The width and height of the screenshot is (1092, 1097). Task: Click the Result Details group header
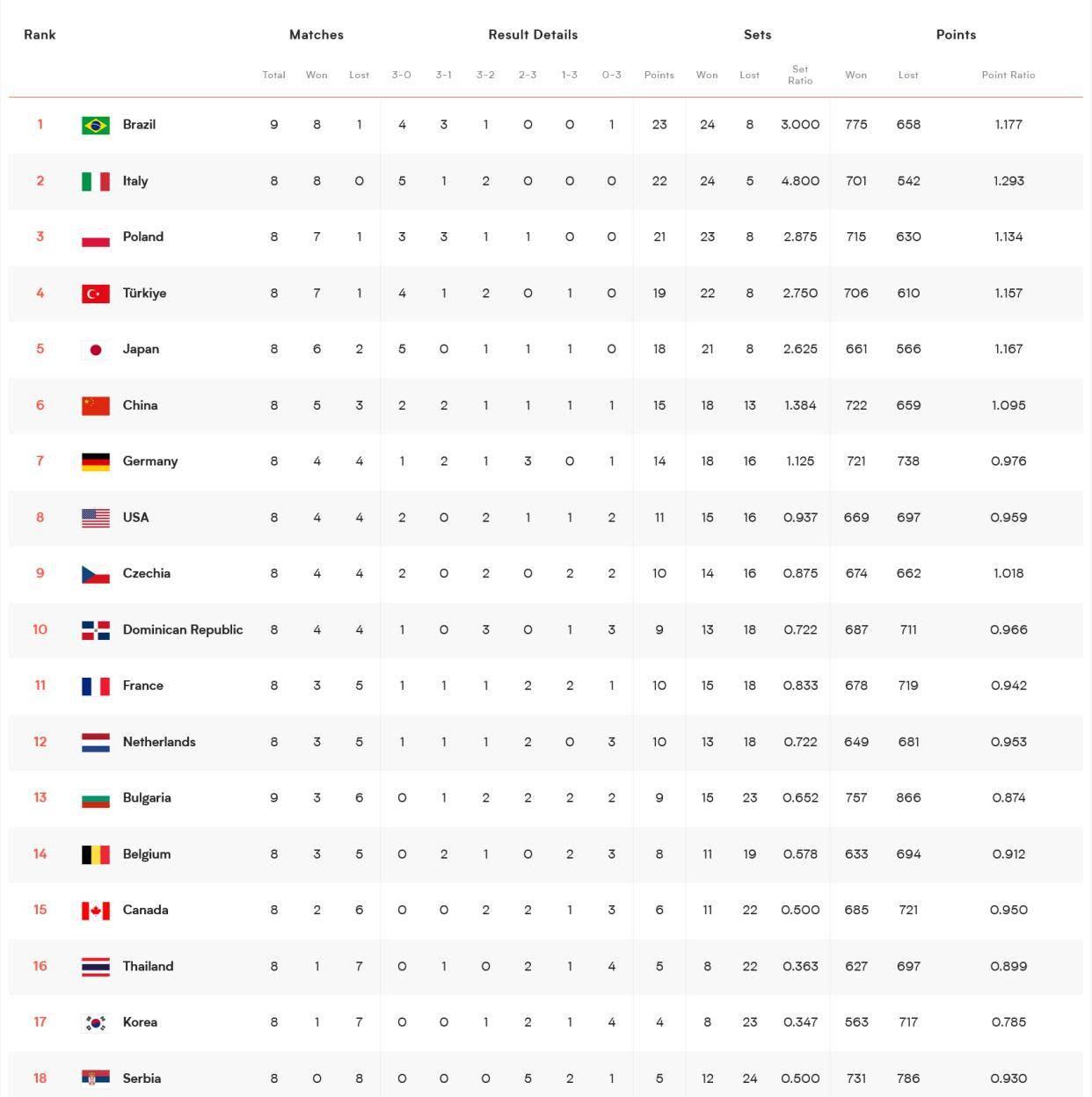tap(533, 34)
